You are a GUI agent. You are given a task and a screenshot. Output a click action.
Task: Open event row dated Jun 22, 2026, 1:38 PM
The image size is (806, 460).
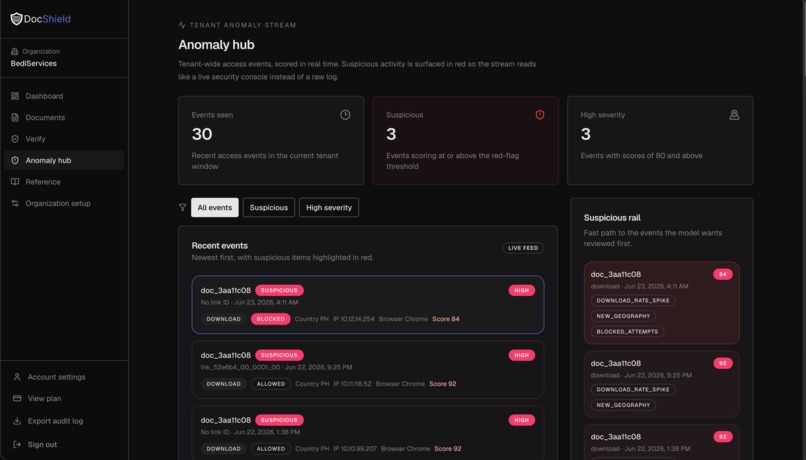click(368, 433)
